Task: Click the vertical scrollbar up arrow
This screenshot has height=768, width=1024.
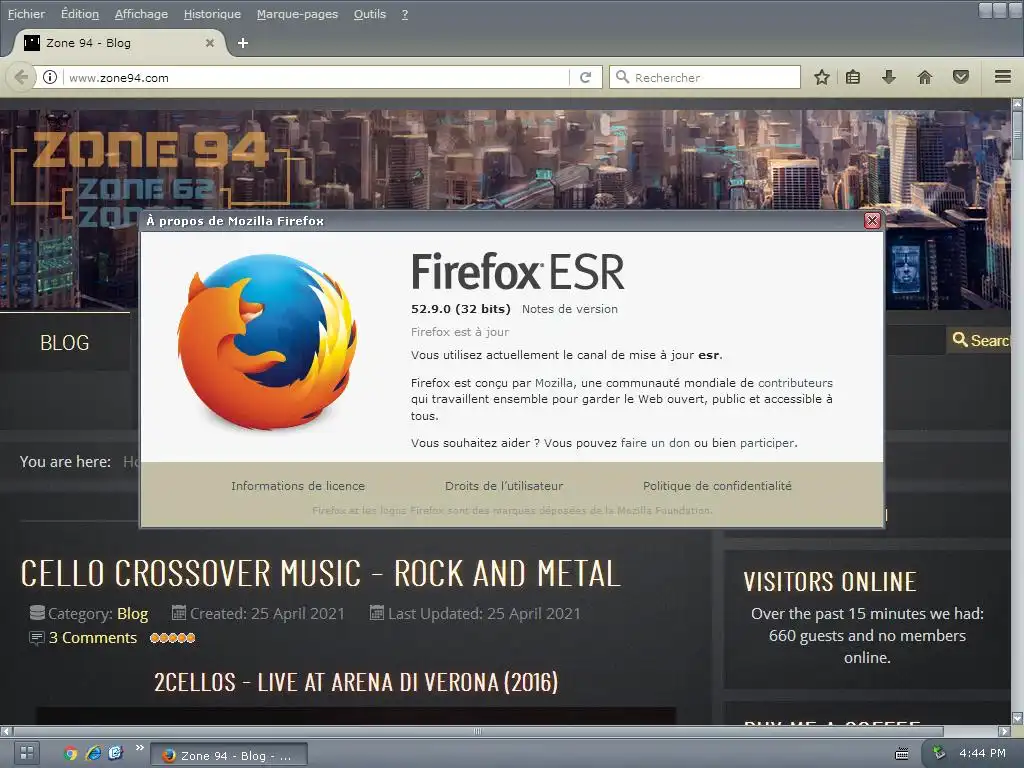Action: (1017, 104)
